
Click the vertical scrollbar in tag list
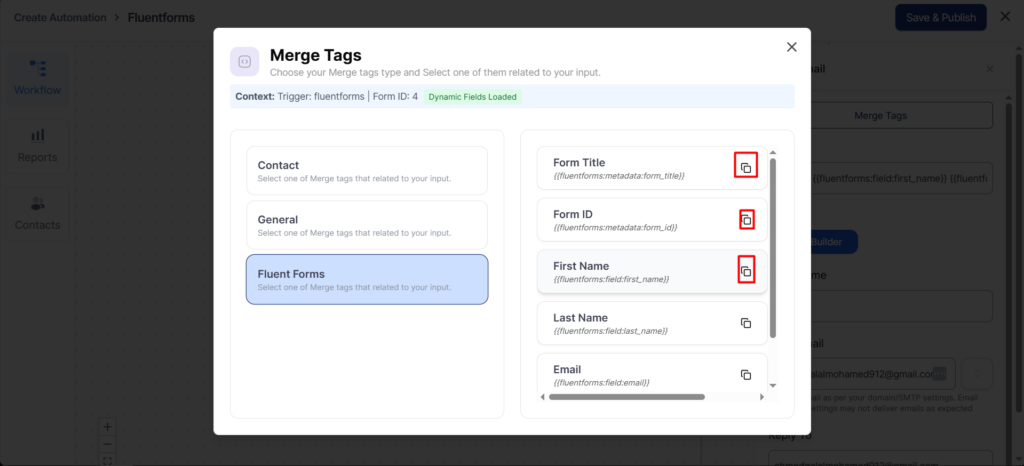[x=772, y=250]
